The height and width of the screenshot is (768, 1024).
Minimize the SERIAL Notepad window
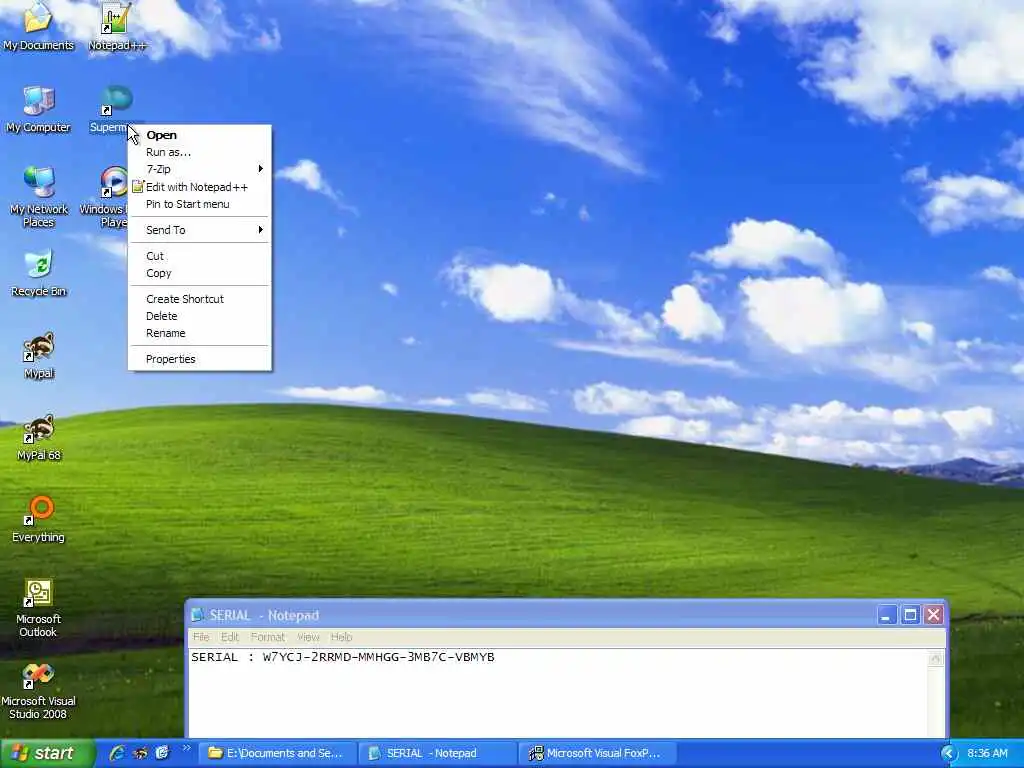click(886, 615)
